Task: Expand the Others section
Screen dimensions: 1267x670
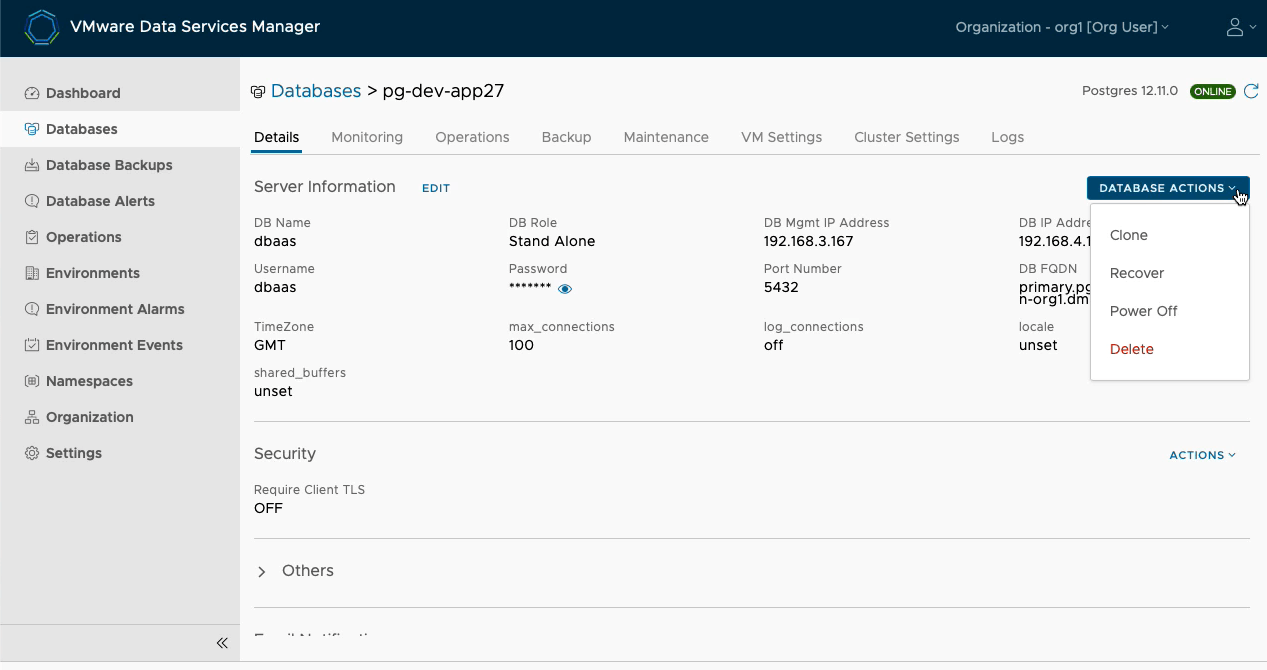Action: point(262,571)
